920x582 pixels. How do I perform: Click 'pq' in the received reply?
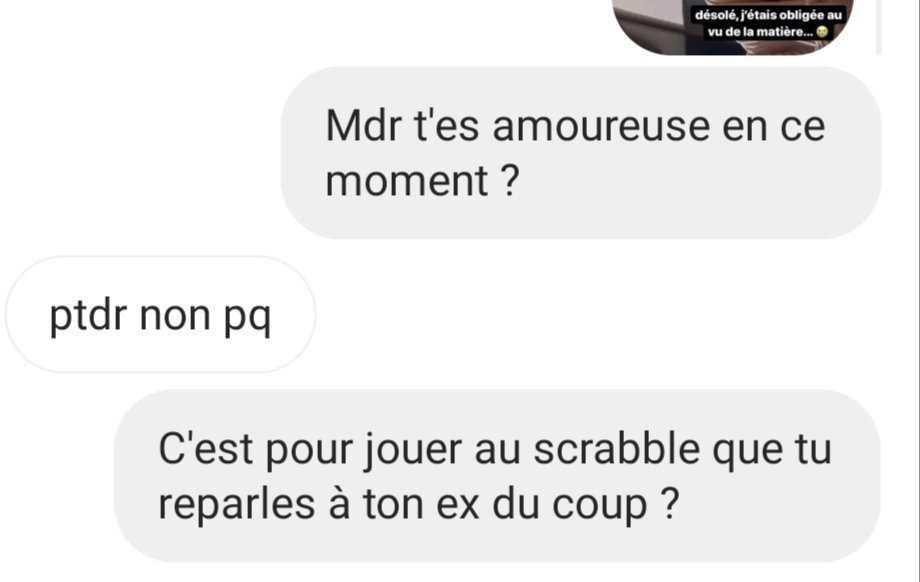point(248,320)
